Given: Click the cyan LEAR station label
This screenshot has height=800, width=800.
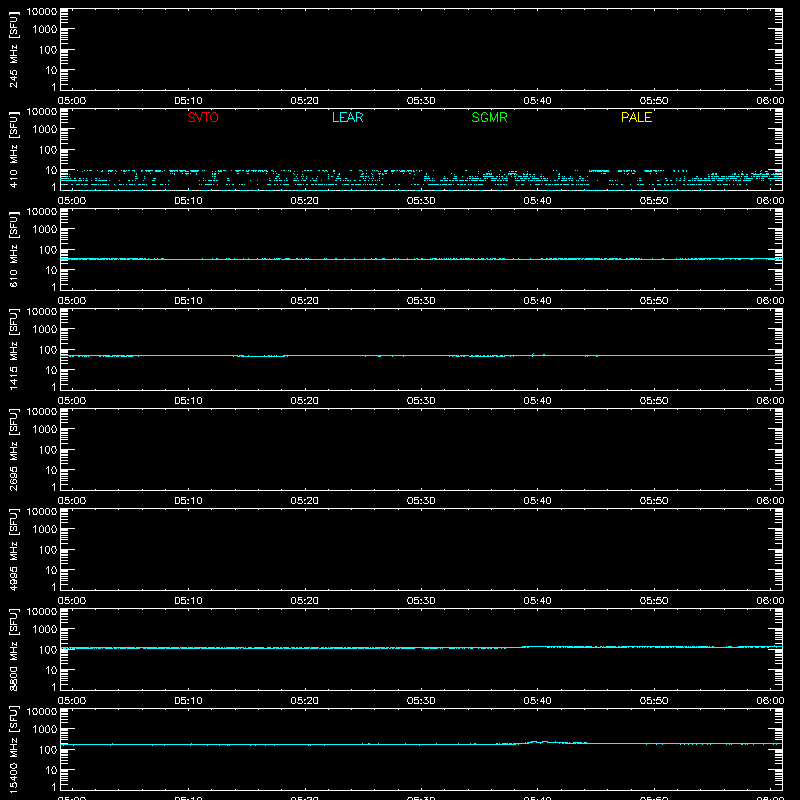Looking at the screenshot, I should [347, 117].
